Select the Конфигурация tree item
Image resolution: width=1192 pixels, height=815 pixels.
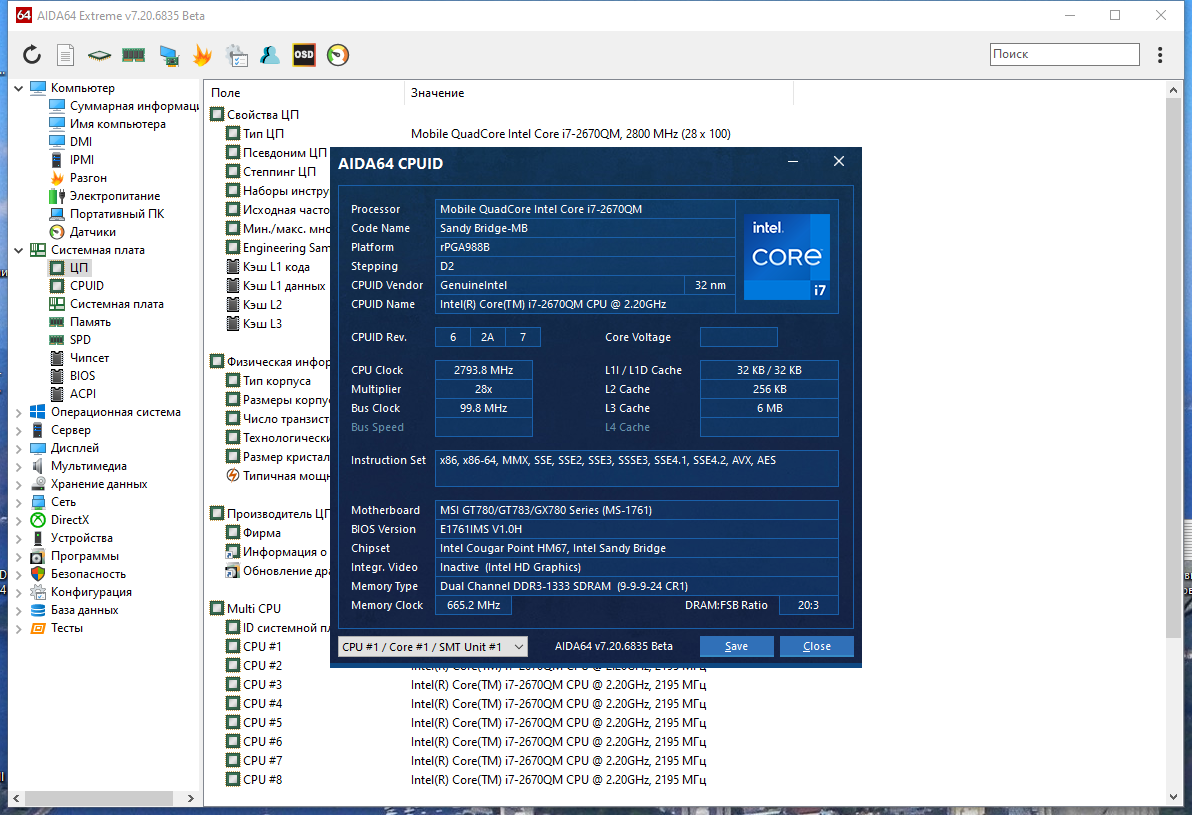81,592
